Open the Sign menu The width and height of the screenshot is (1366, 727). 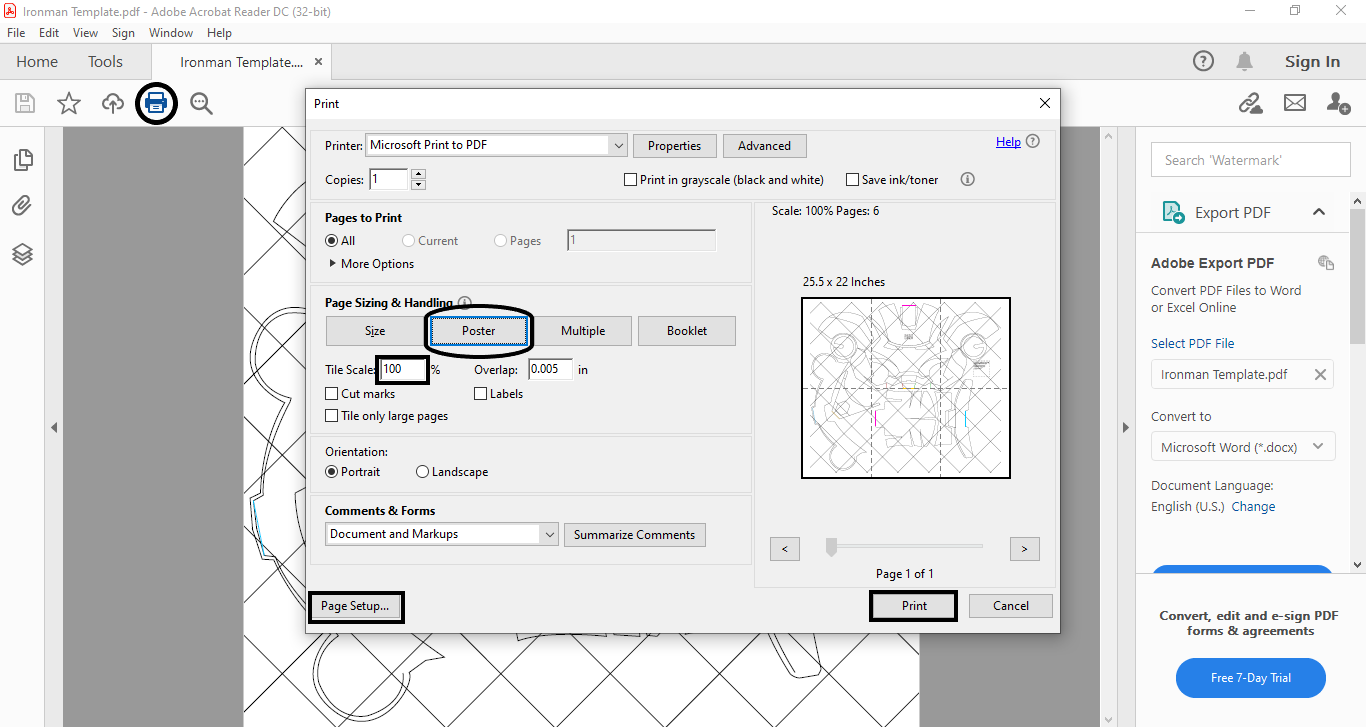[123, 33]
